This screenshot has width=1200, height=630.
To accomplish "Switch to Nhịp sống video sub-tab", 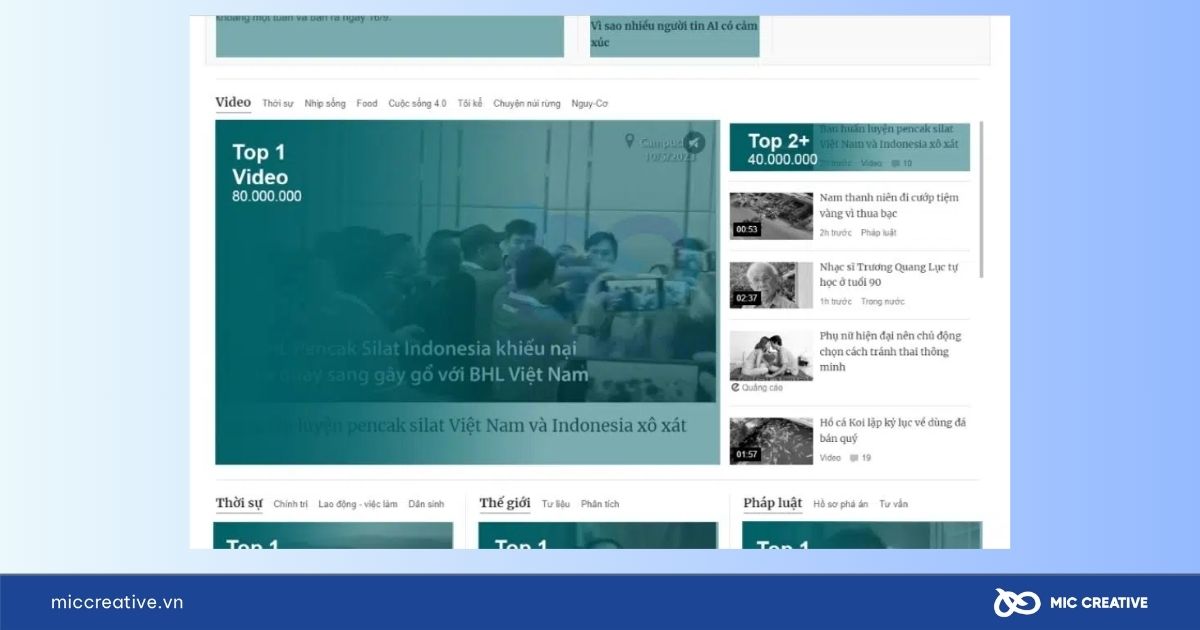I will pyautogui.click(x=325, y=103).
